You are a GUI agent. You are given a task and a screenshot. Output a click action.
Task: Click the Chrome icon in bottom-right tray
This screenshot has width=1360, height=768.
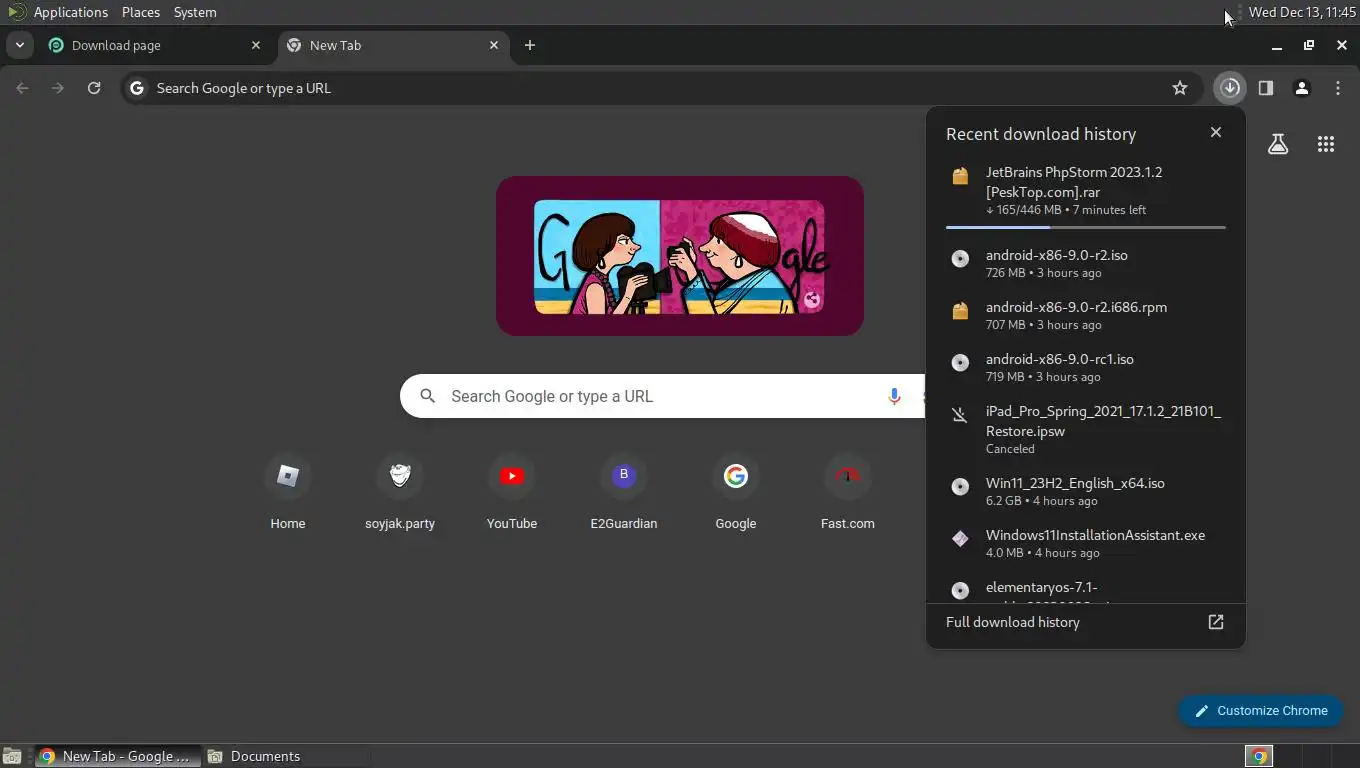point(1259,756)
